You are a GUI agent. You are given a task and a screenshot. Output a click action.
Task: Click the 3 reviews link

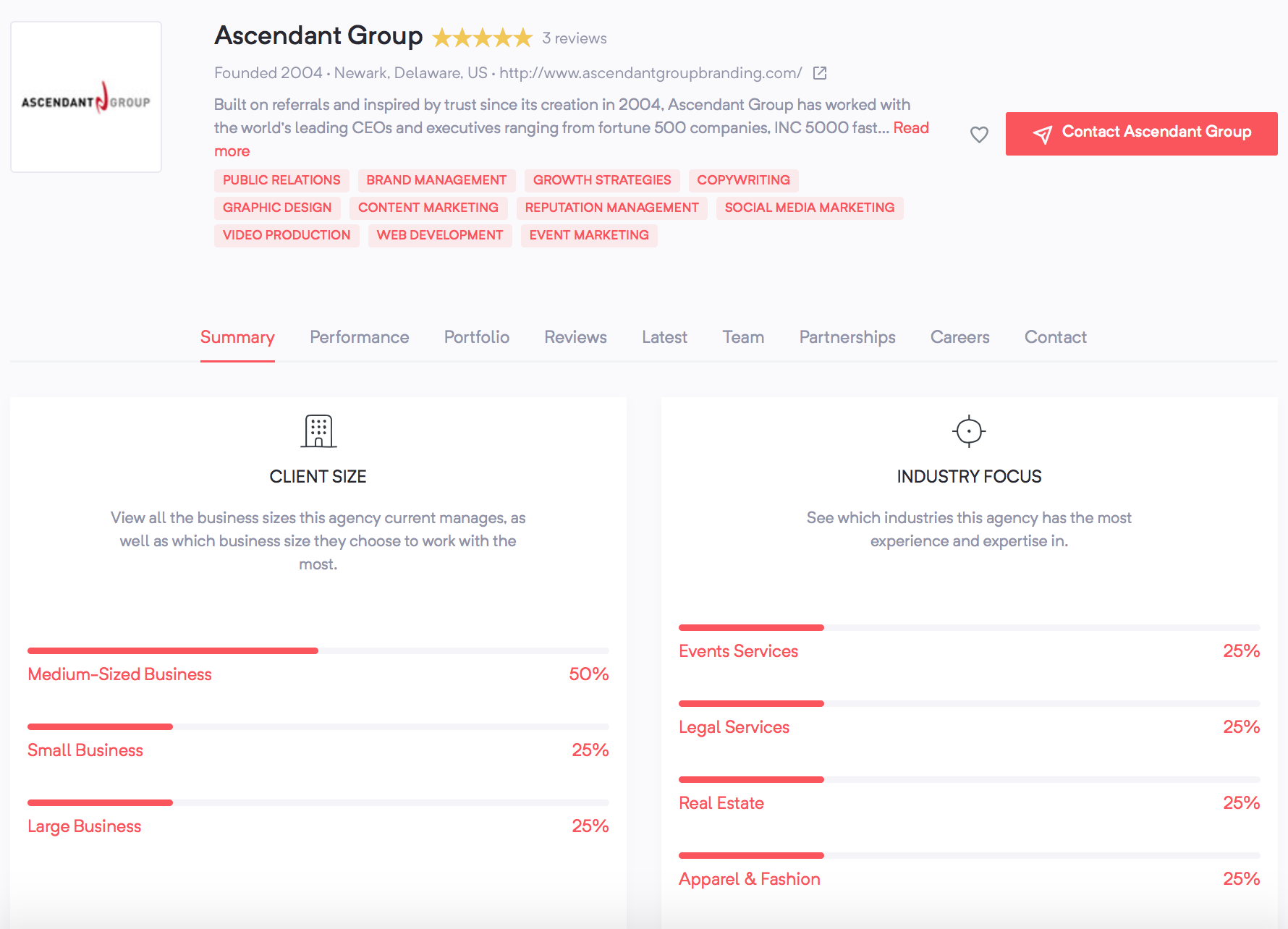coord(575,38)
